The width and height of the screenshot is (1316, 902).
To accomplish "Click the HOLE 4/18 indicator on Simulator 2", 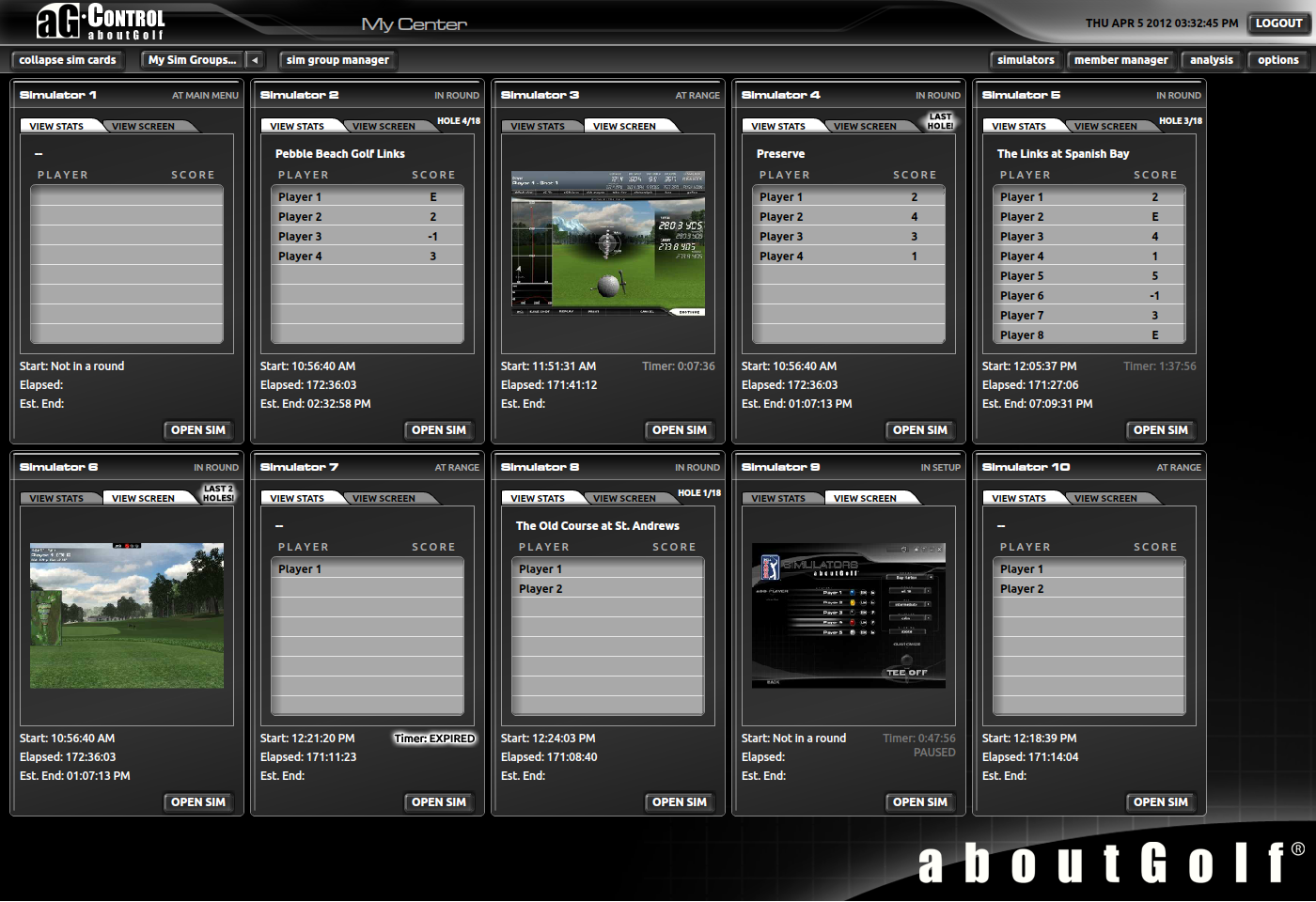I will click(x=459, y=121).
